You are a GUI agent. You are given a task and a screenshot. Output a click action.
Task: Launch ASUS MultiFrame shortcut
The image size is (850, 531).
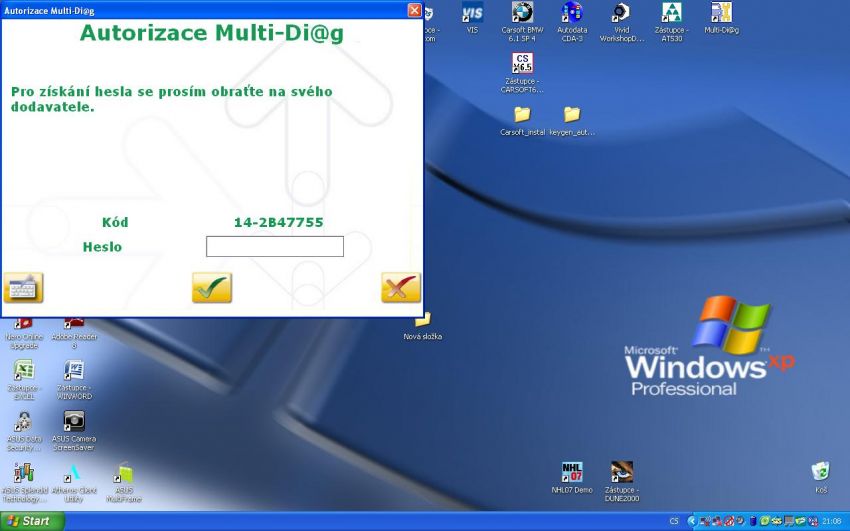pos(124,482)
